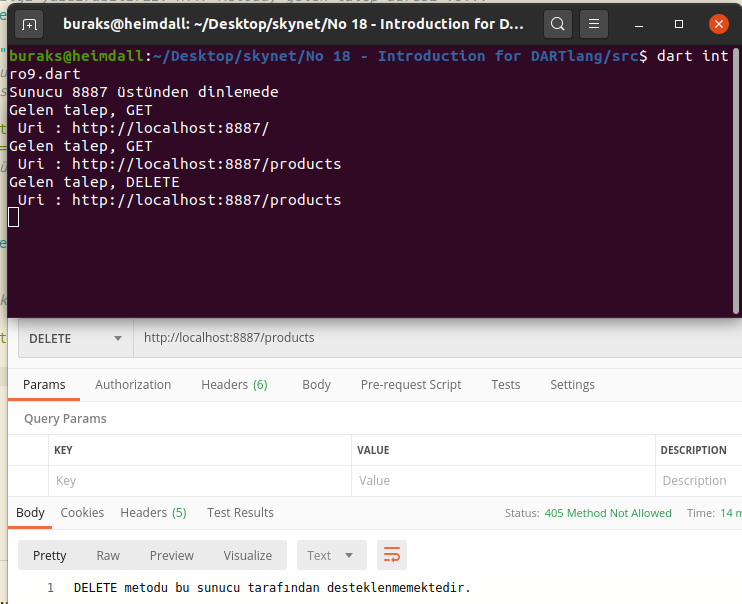Open the request Settings tab
Viewport: 742px width, 604px height.
(x=572, y=384)
